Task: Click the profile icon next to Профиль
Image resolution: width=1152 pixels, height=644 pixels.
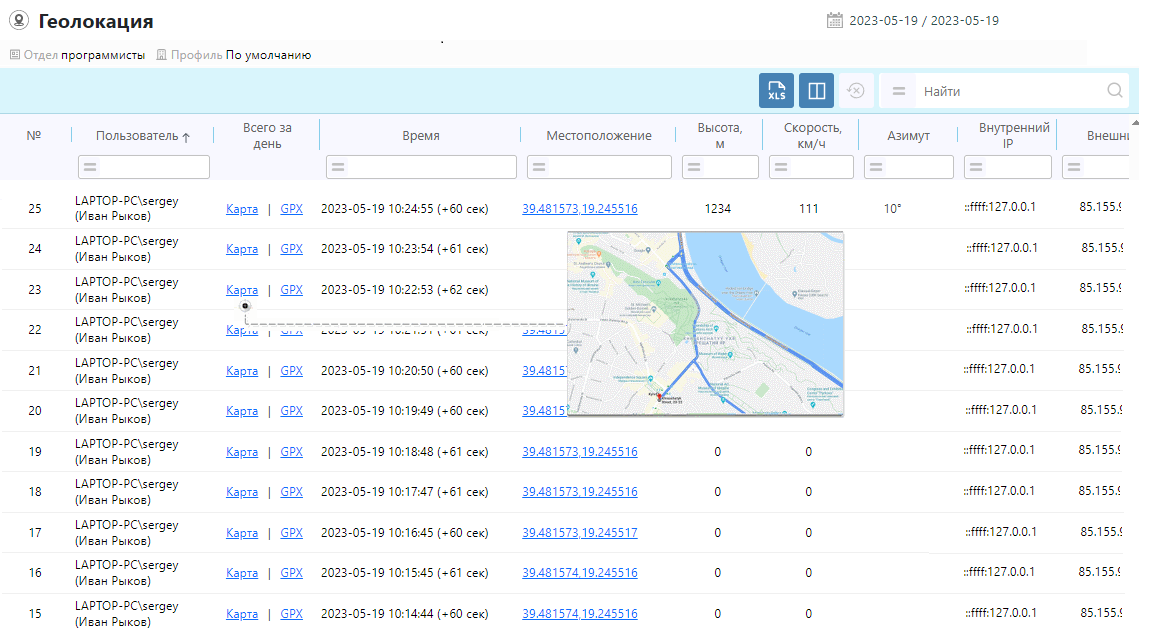Action: [161, 55]
